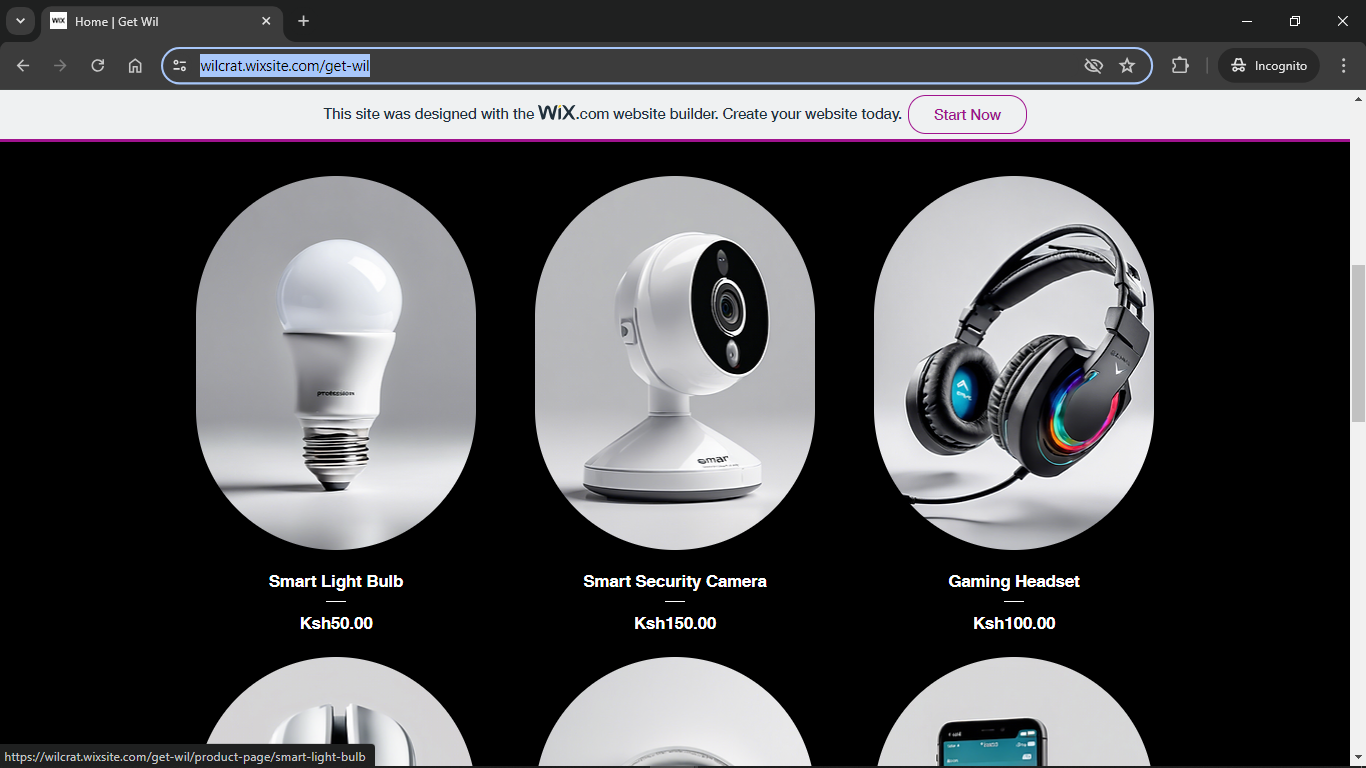
Task: Select the Home | Get Wil tab
Action: coord(162,21)
